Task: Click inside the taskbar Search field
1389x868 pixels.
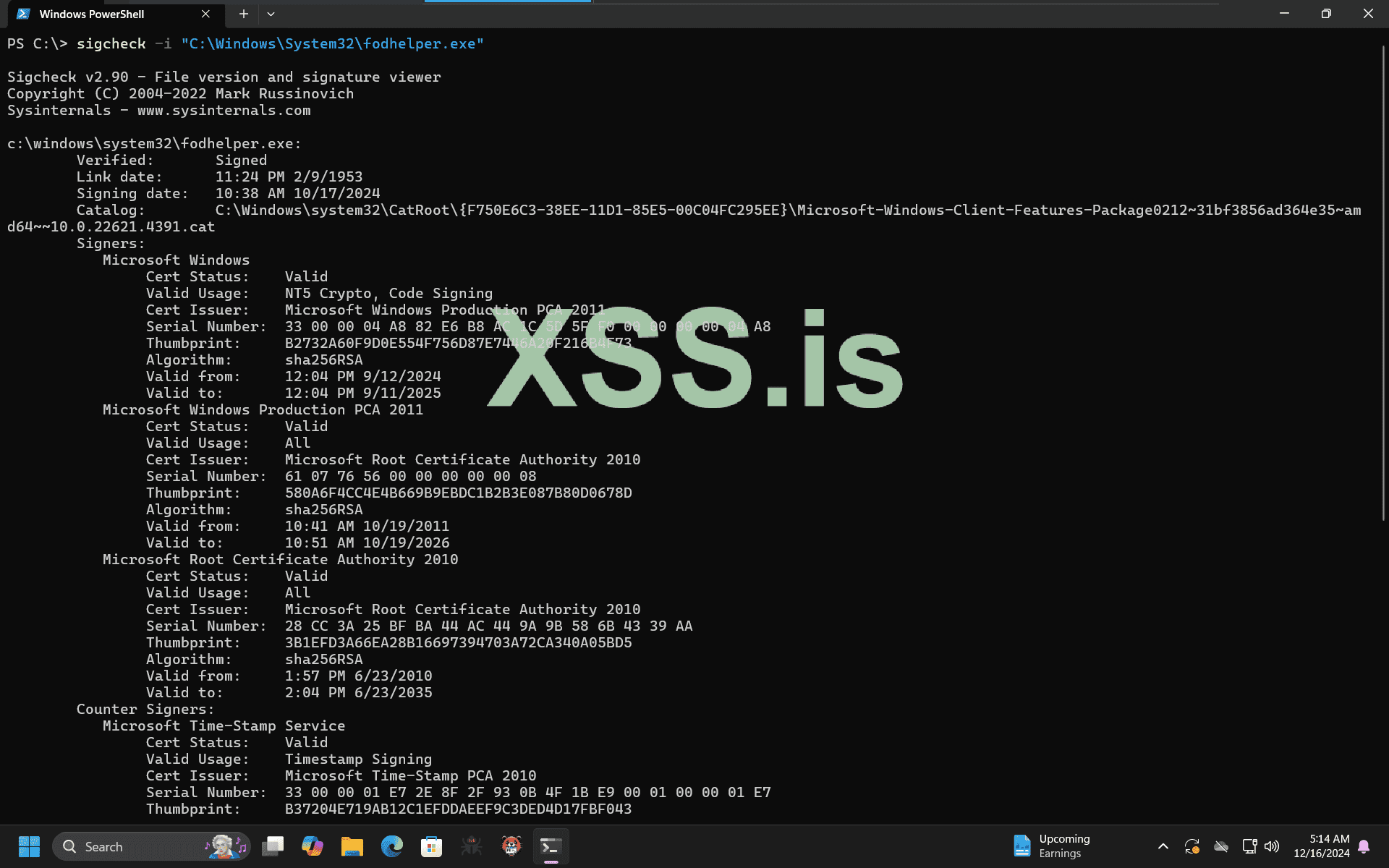Action: 130,846
